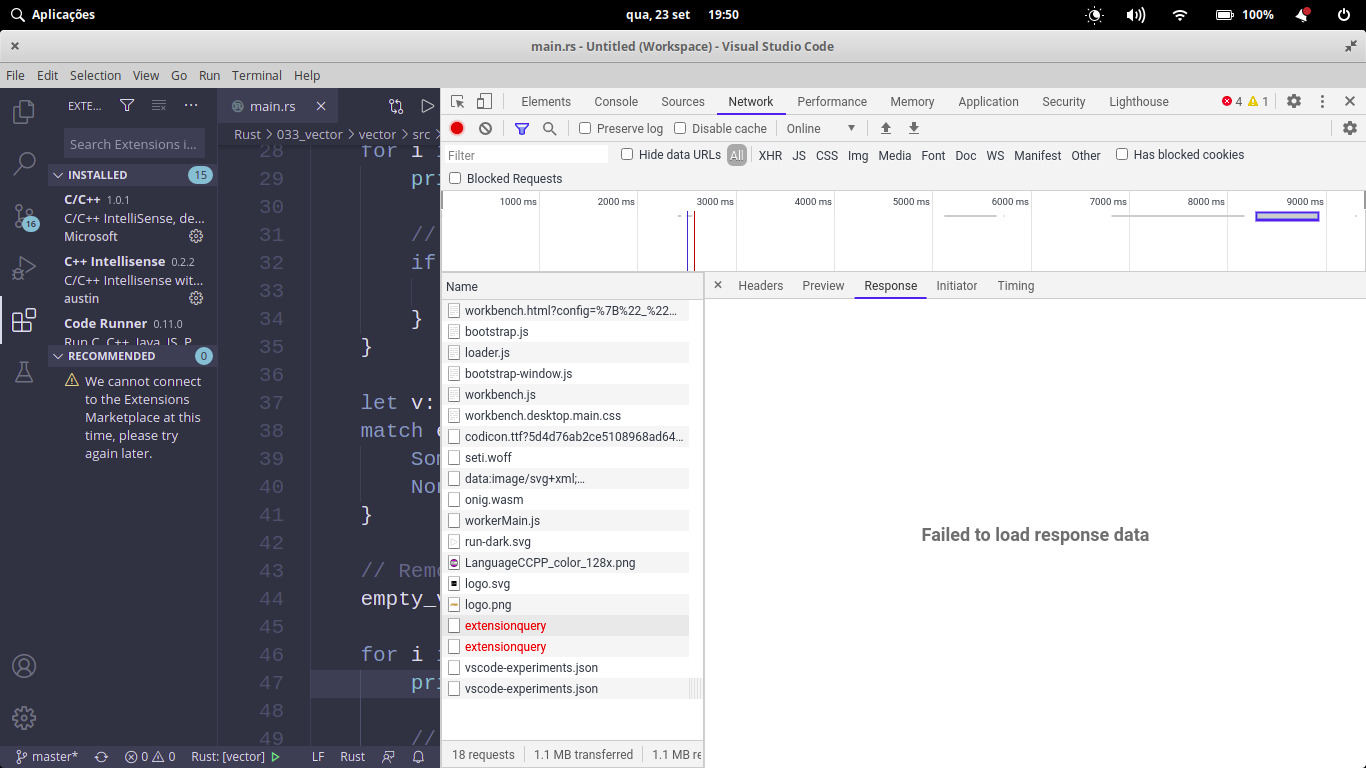Stop recording with the red network record button

(x=457, y=128)
